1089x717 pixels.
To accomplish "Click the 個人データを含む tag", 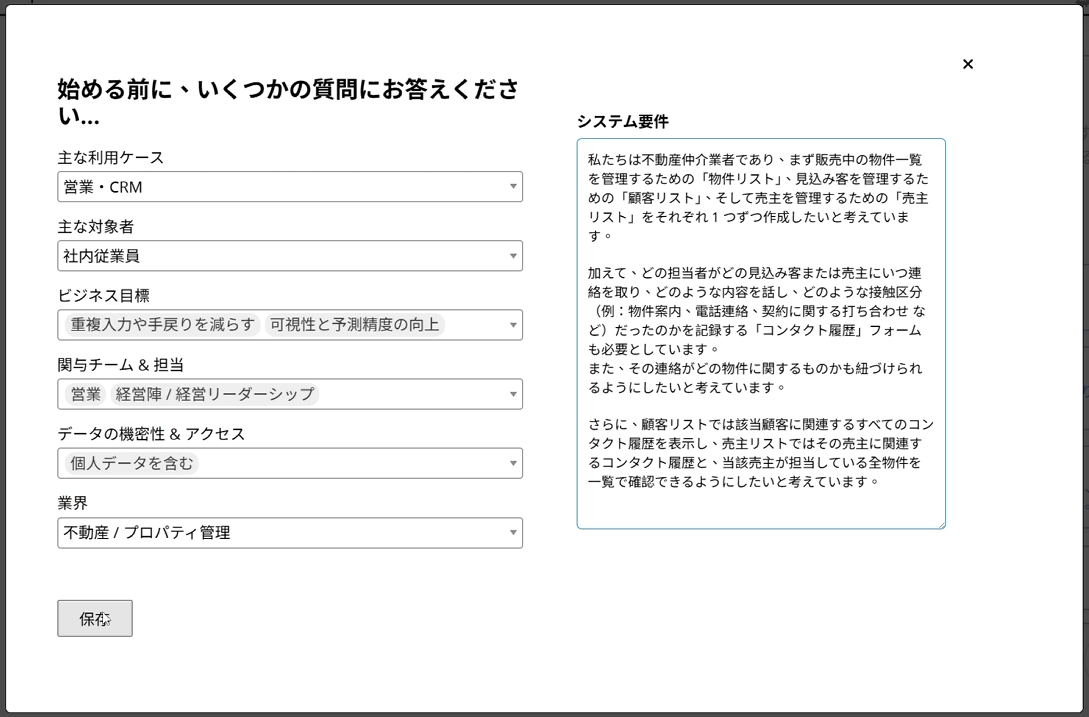I will [131, 463].
